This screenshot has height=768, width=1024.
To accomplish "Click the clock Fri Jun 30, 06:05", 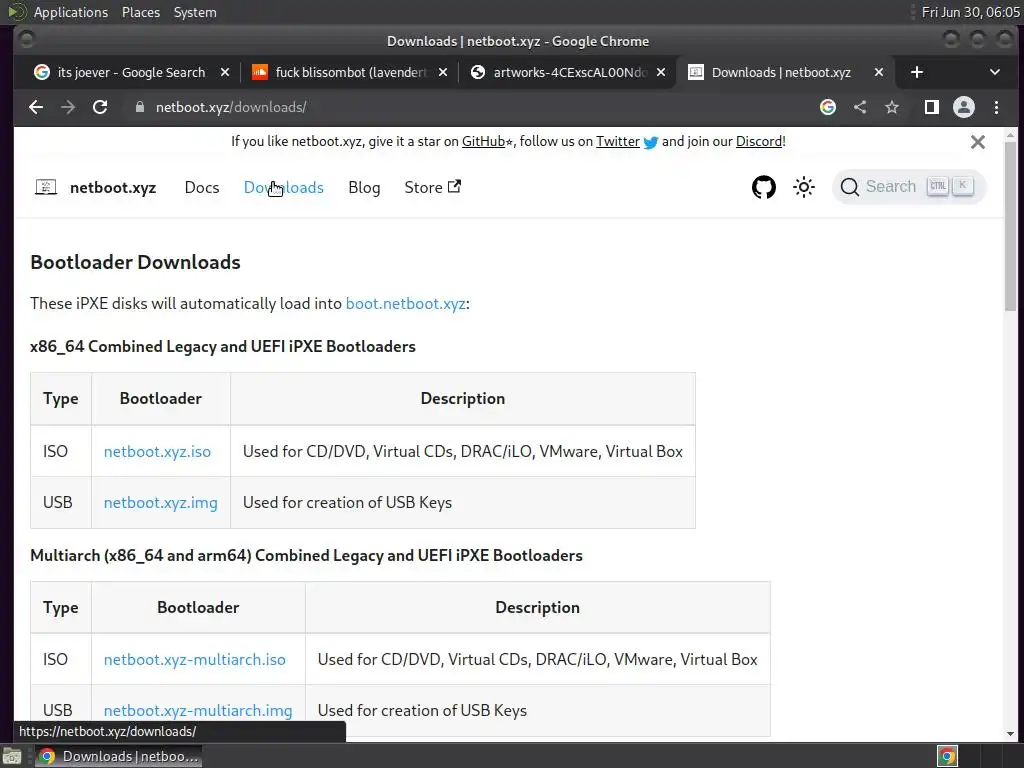I will [970, 12].
